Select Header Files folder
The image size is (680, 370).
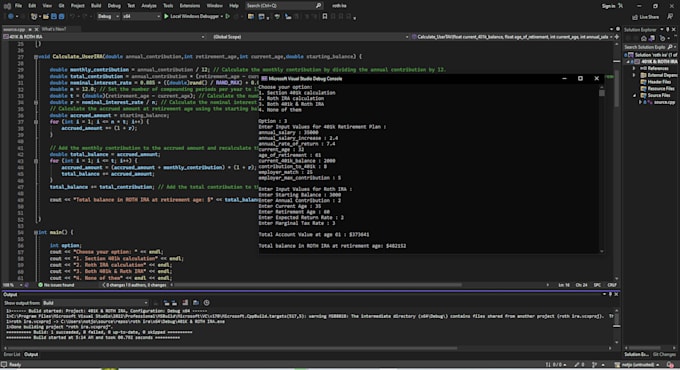tap(656, 82)
